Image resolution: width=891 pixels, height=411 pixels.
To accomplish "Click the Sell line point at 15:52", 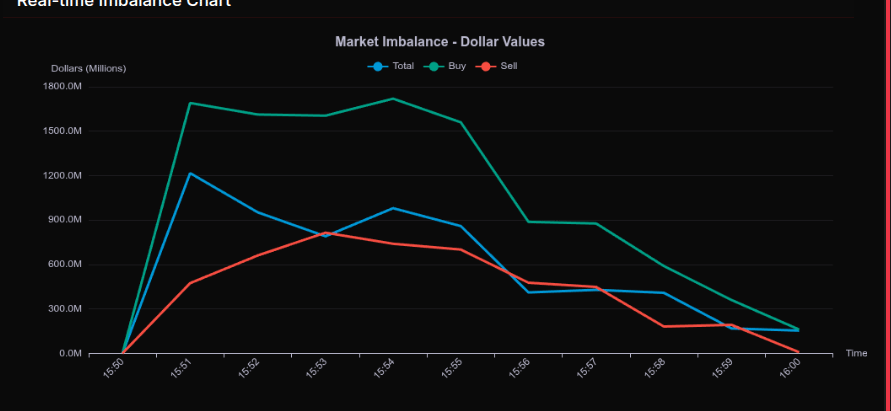I will (x=257, y=255).
